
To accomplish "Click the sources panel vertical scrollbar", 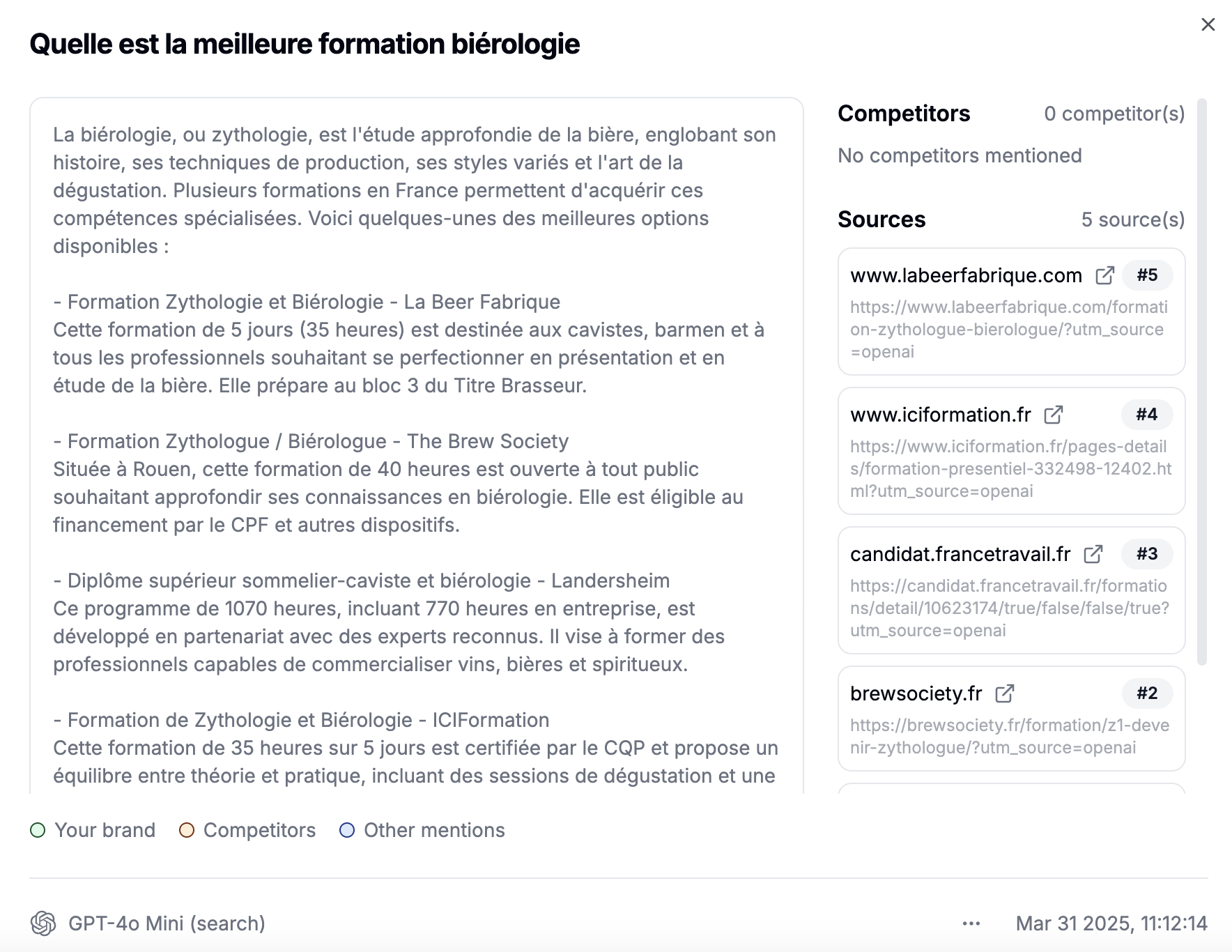I will [1202, 382].
